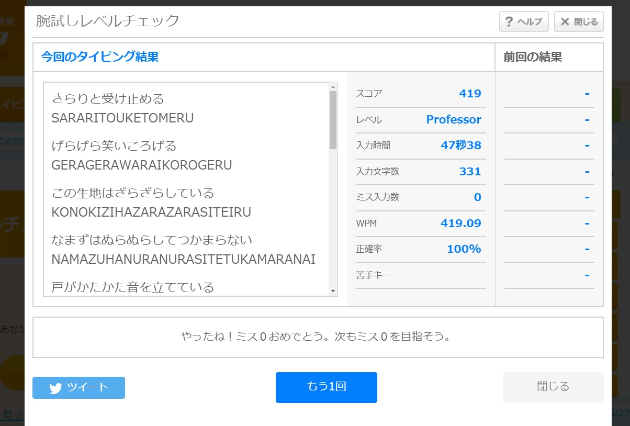Click the line NAMAZUHANURANURASITETUKAMARANAI
The image size is (630, 426).
183,259
